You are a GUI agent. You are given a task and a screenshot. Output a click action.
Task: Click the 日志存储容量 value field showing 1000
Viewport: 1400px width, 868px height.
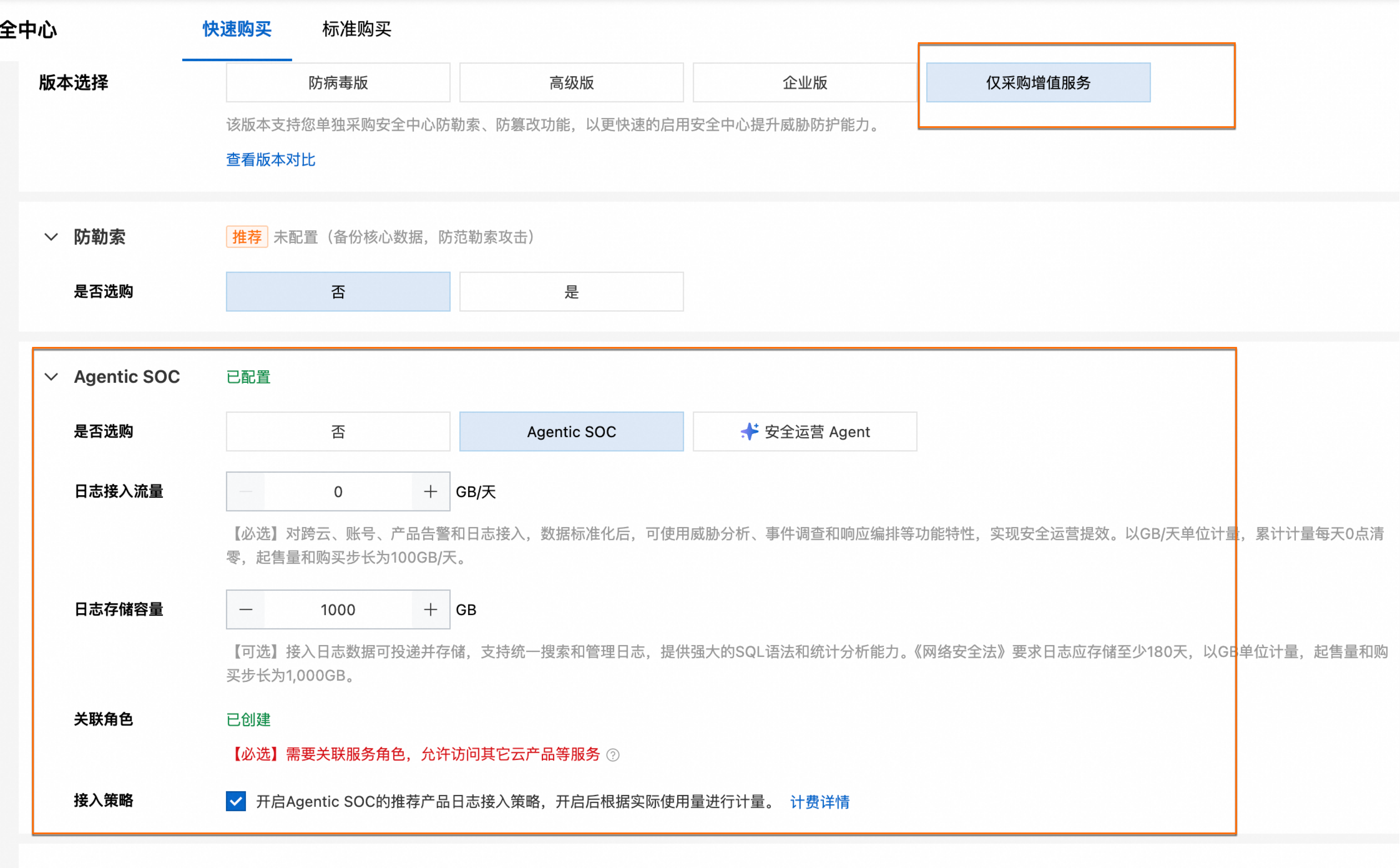pos(338,609)
